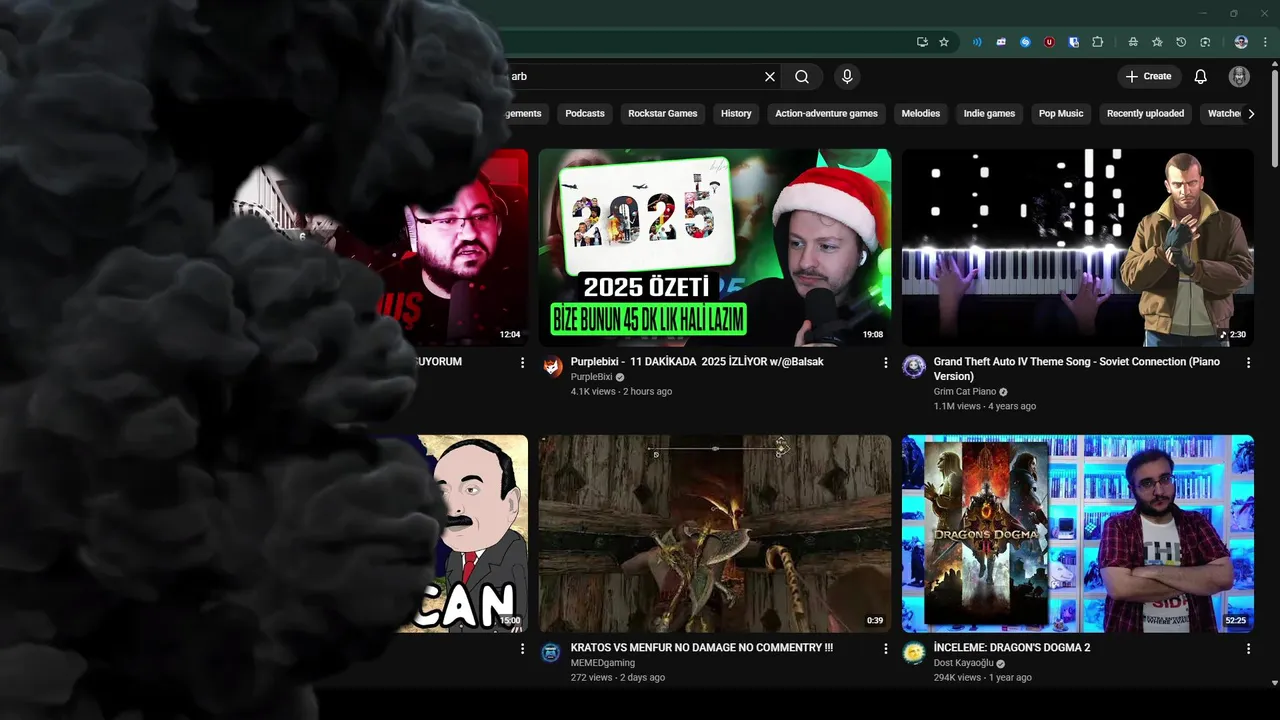Select the Indie games chip
1280x720 pixels.
(x=989, y=114)
